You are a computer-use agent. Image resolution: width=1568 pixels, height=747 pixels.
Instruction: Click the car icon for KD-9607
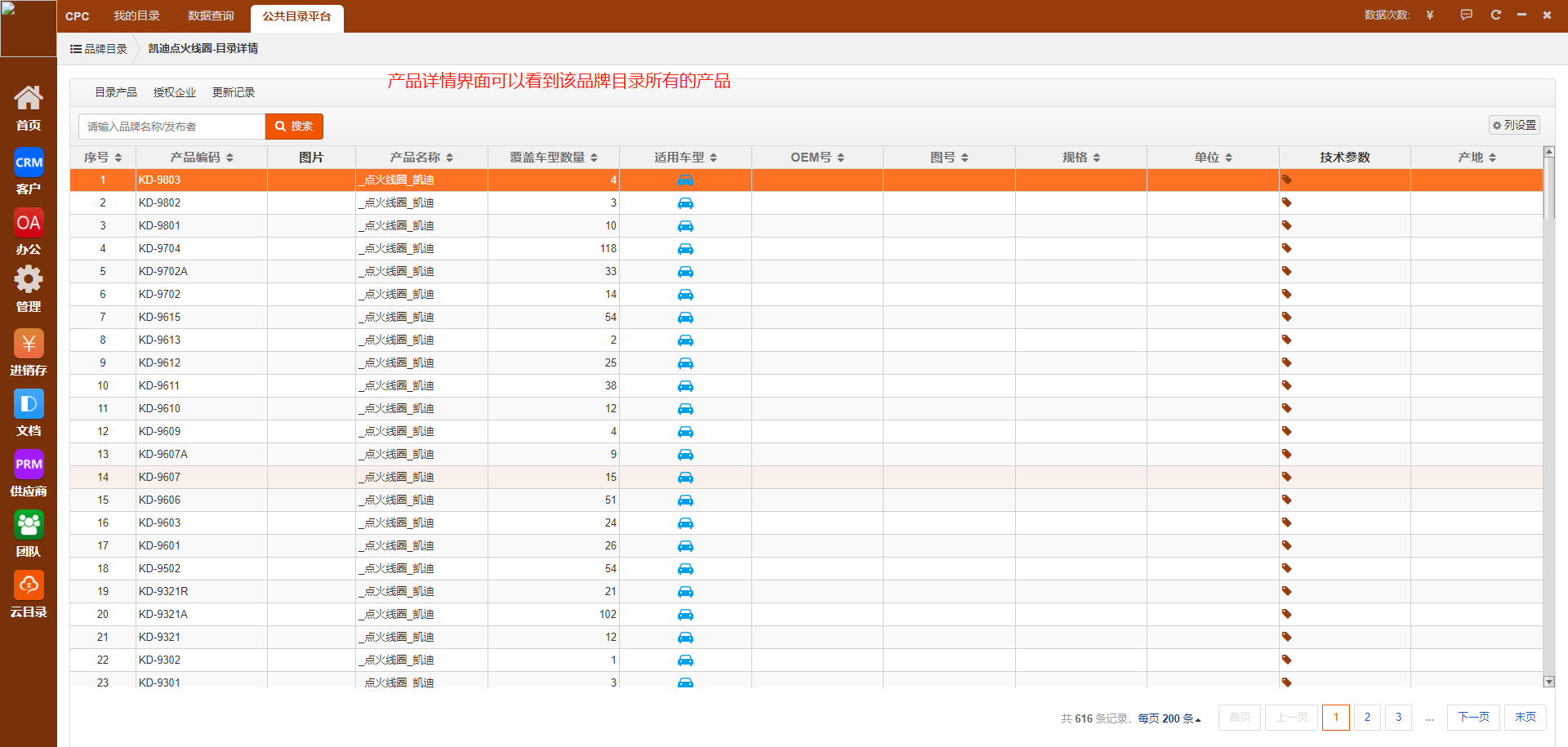(x=685, y=477)
